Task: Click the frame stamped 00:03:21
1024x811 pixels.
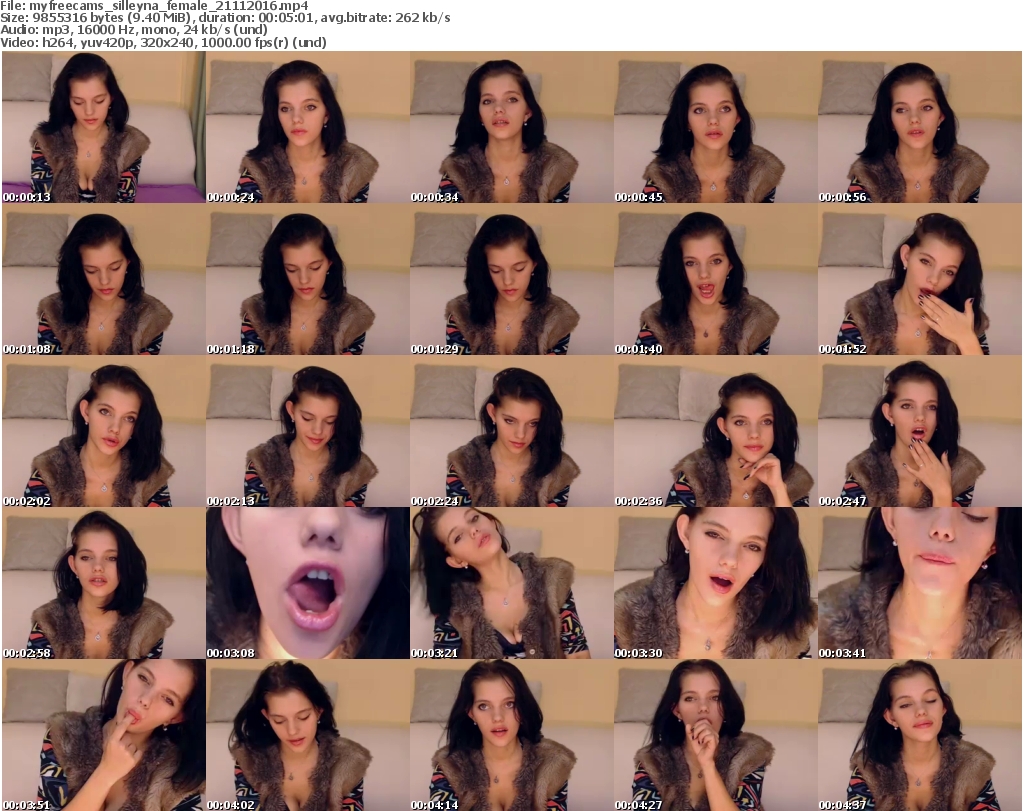Action: [x=511, y=583]
